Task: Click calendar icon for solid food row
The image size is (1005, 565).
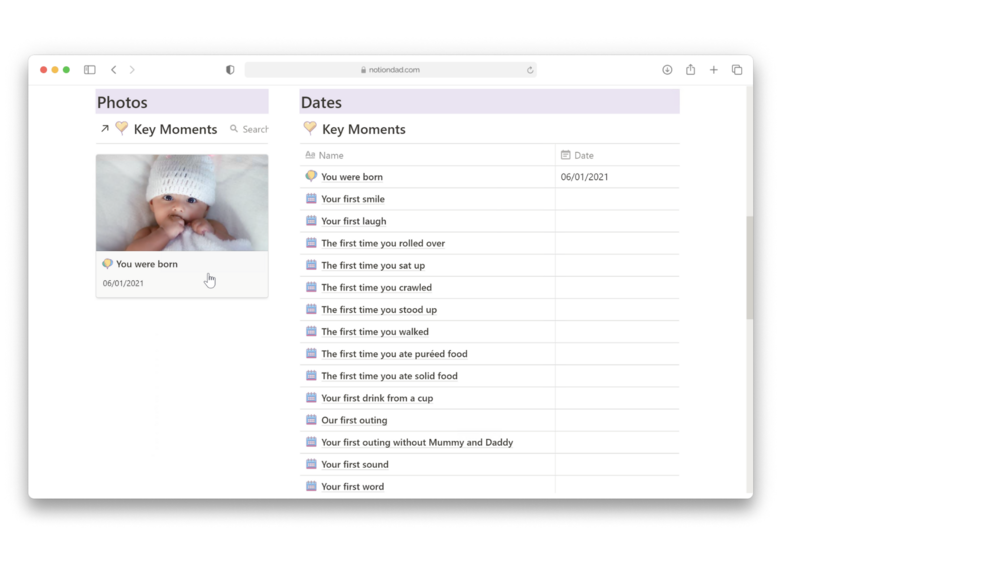Action: [x=311, y=375]
